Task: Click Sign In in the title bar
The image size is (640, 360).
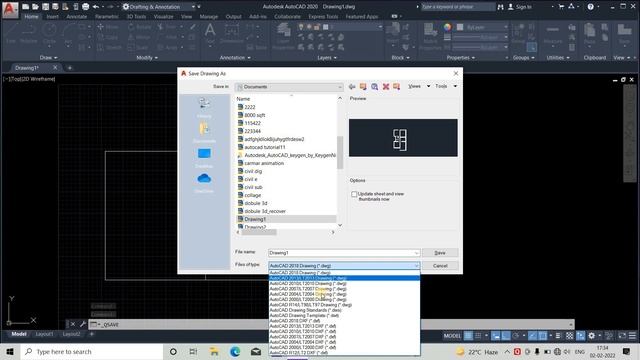Action: pos(520,7)
